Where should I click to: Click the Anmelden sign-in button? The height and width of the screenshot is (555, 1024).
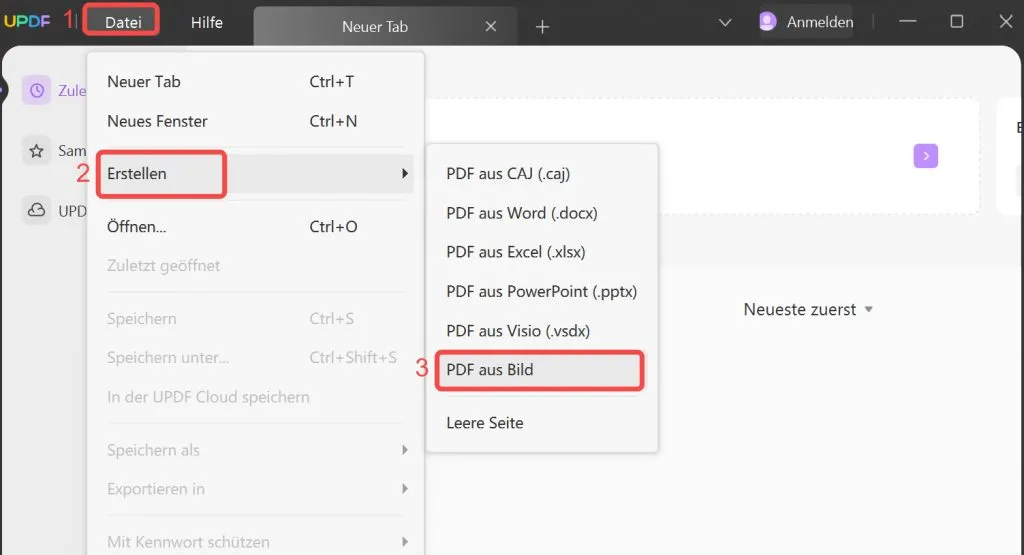(x=819, y=22)
